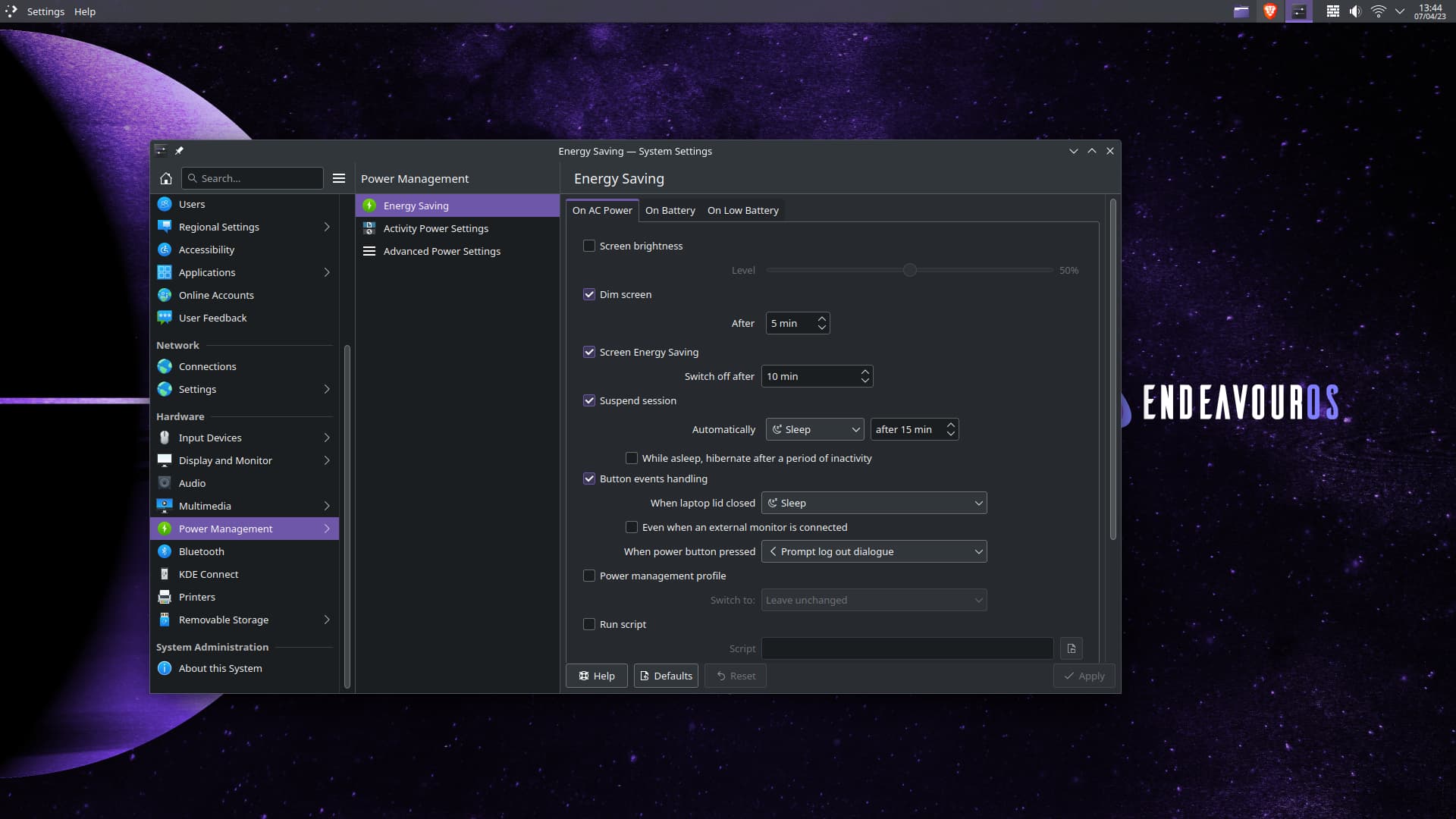
Task: Click the Search field in System Settings
Action: 252,178
